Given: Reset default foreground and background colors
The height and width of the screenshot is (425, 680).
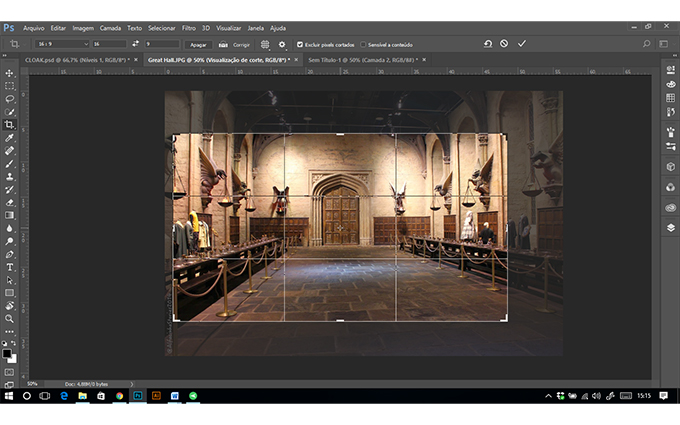Looking at the screenshot, I should click(x=4, y=343).
